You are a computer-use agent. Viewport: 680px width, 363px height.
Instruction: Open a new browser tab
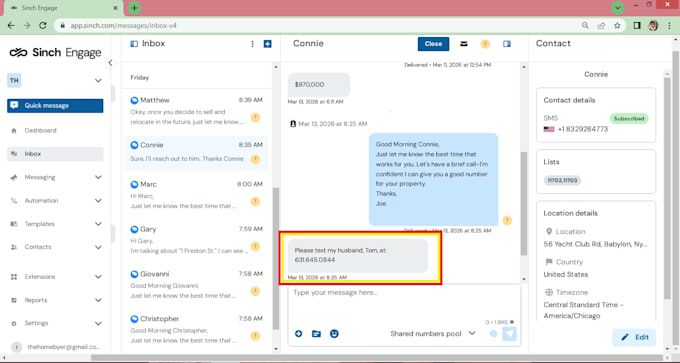pos(134,8)
